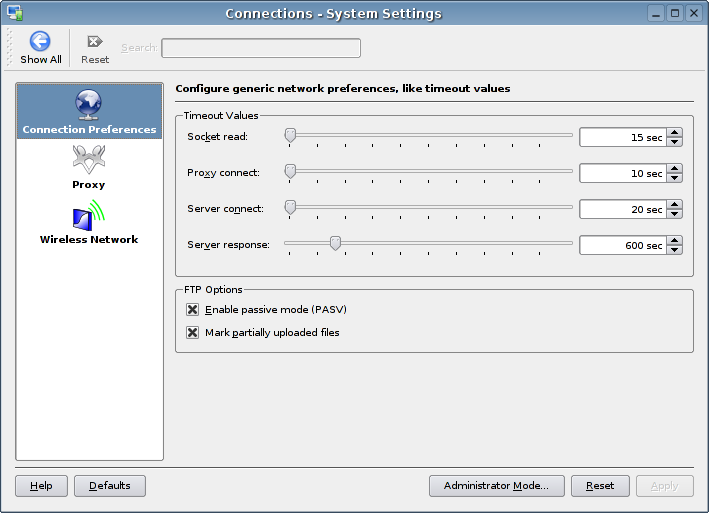Click the Reset toolbar icon
Image resolution: width=709 pixels, height=513 pixels.
(95, 41)
